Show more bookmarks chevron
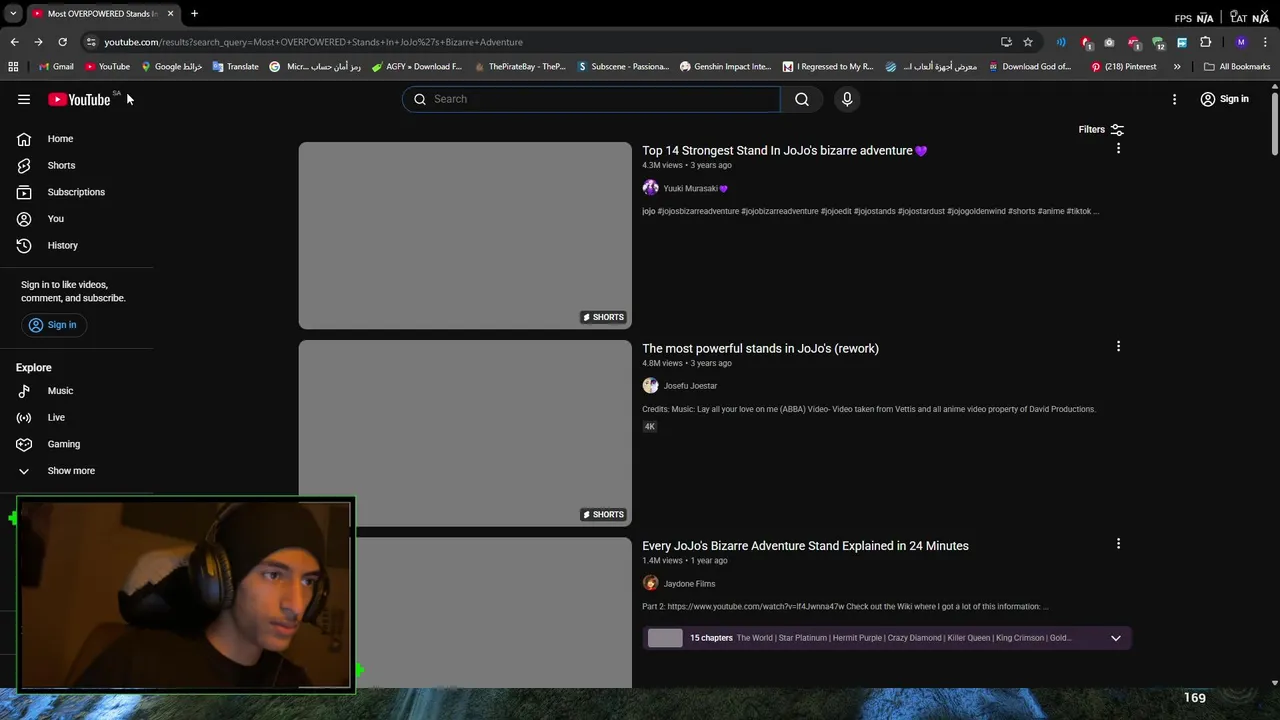This screenshot has height=720, width=1280. pos(1177,67)
